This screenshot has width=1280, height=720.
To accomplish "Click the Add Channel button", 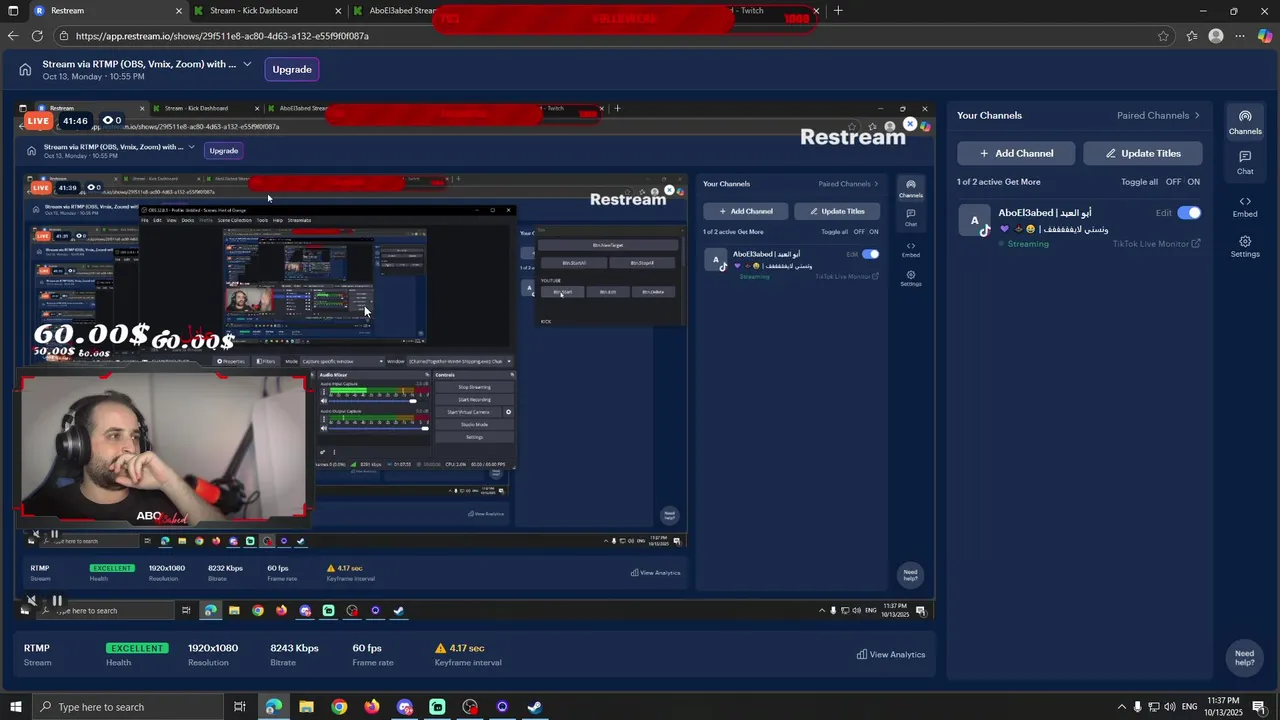I will [x=1016, y=153].
